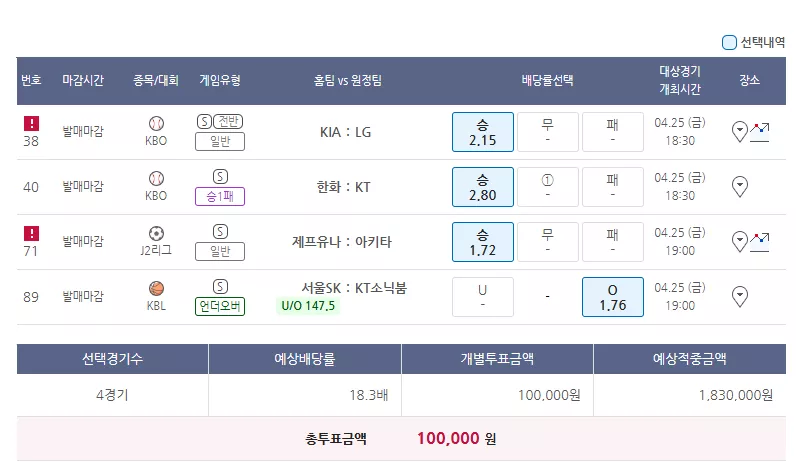This screenshot has width=796, height=462.
Task: Open location pin for 제프유나 vs 아키타
Action: [740, 242]
